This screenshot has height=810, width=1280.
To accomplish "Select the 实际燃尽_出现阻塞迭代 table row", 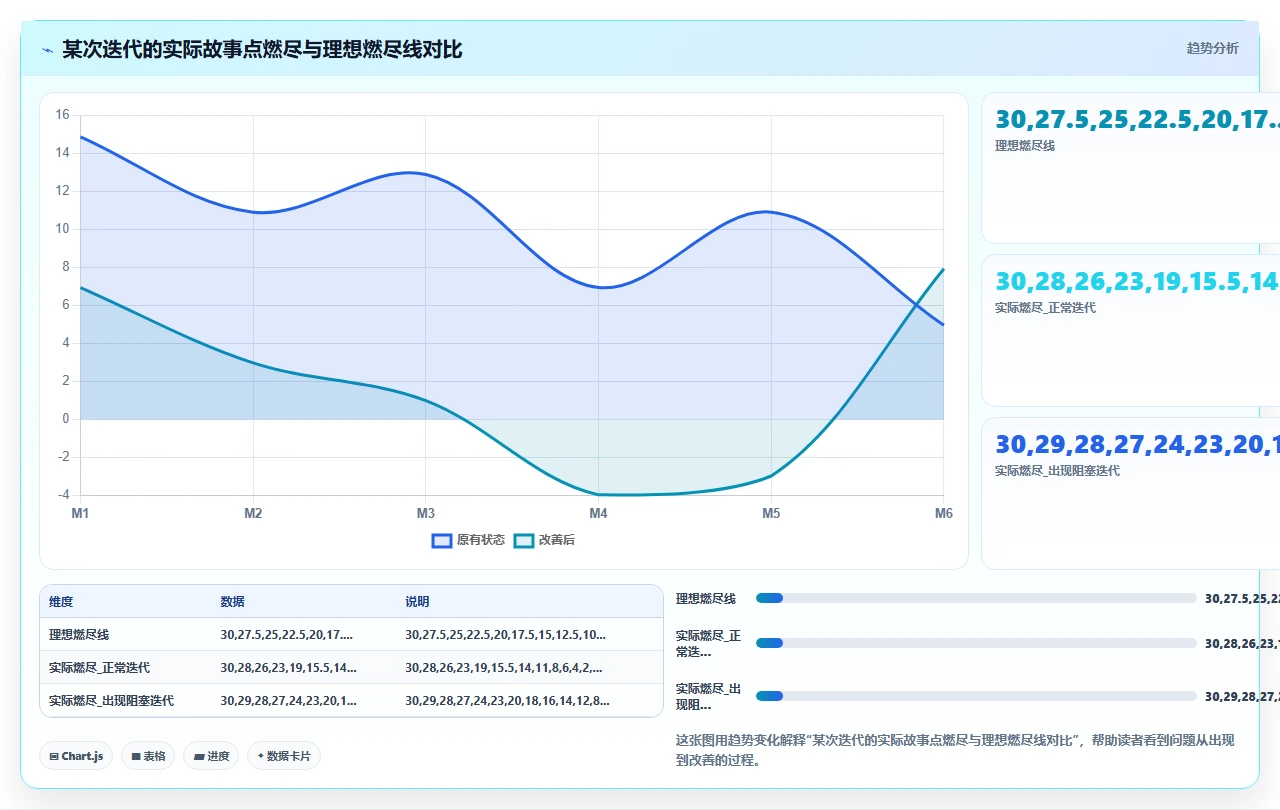I will pyautogui.click(x=351, y=700).
